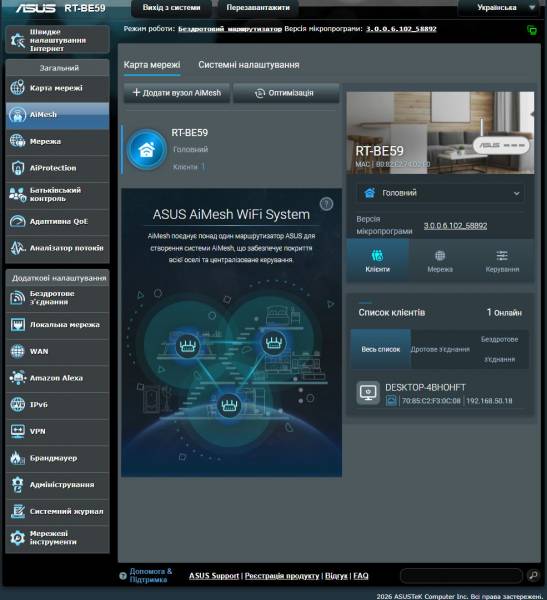
Task: Open the Допомога & Підтримка link
Action: point(151,575)
